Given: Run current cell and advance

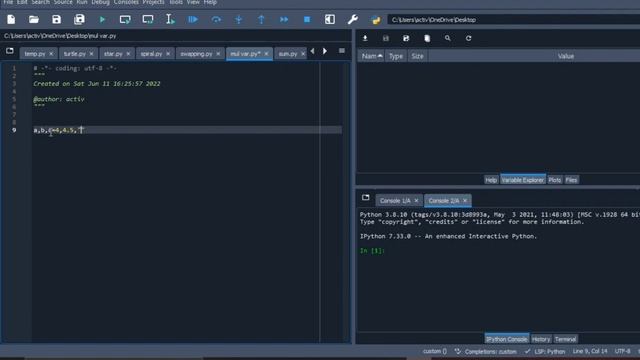Looking at the screenshot, I should [148, 19].
